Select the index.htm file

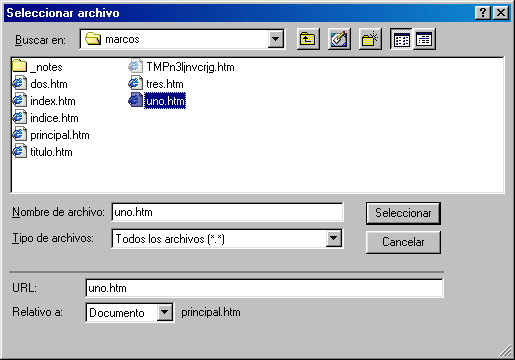44,101
